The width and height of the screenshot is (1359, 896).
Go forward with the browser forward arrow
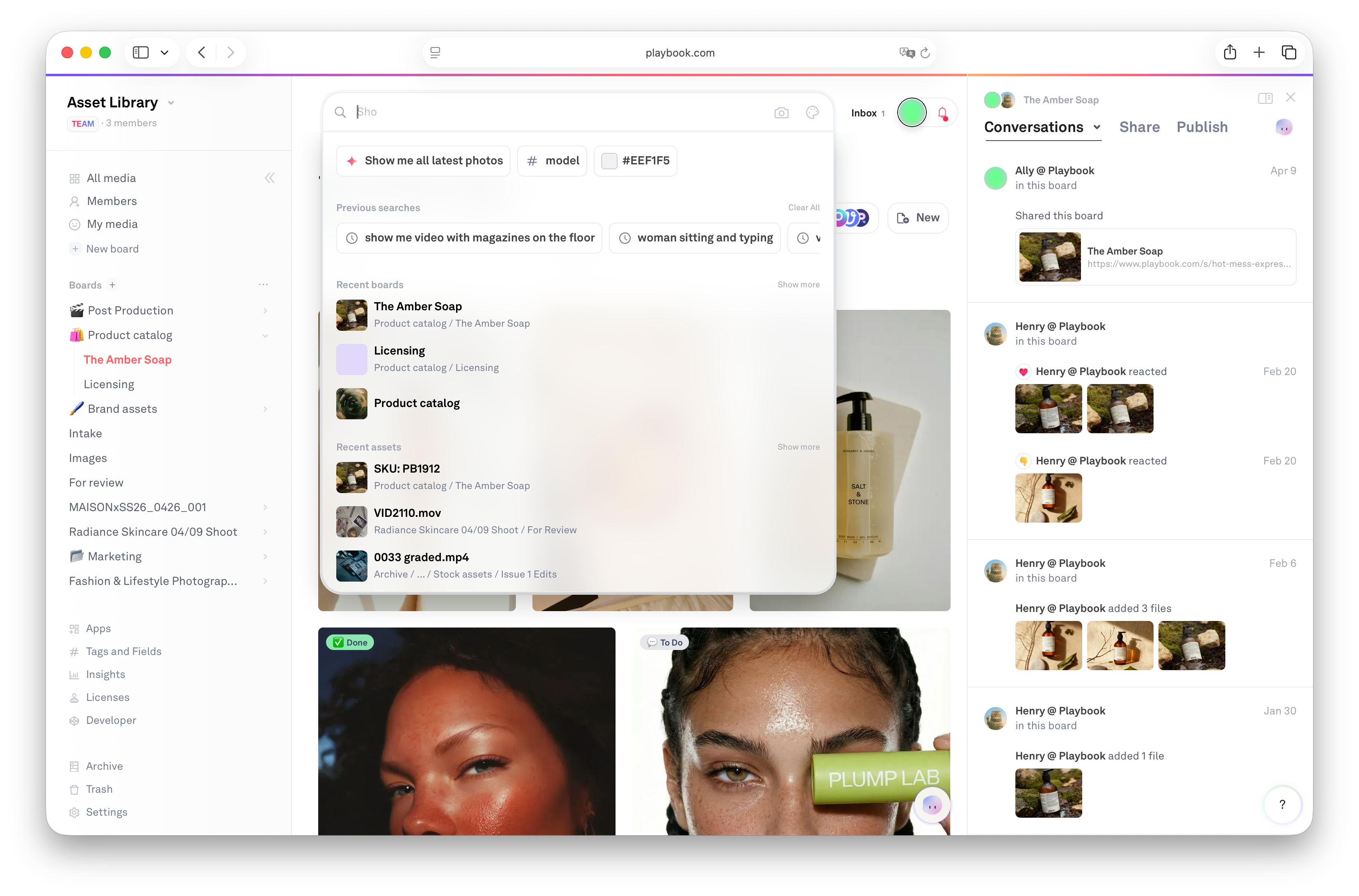tap(230, 52)
